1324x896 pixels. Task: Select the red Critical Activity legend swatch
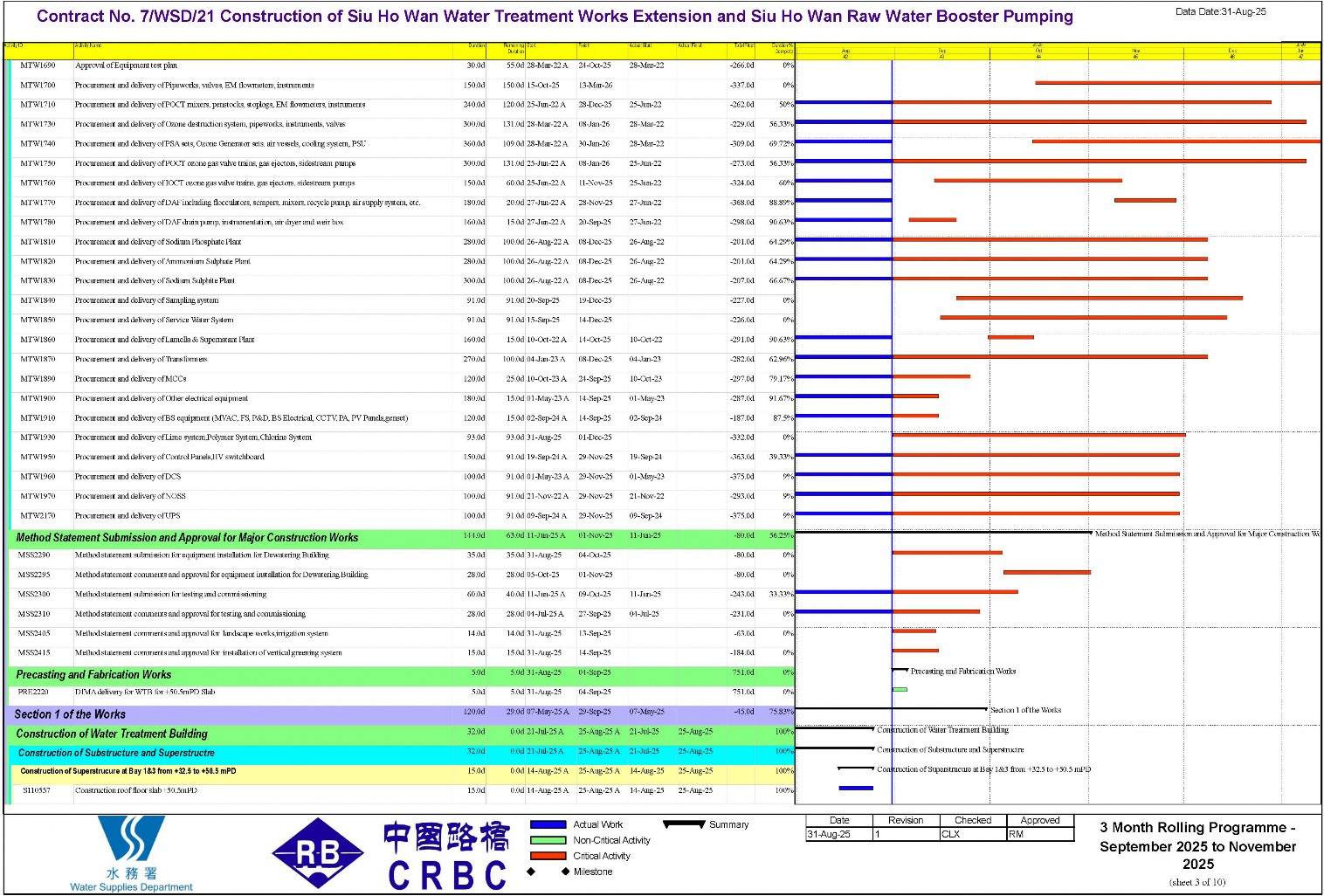pos(548,856)
